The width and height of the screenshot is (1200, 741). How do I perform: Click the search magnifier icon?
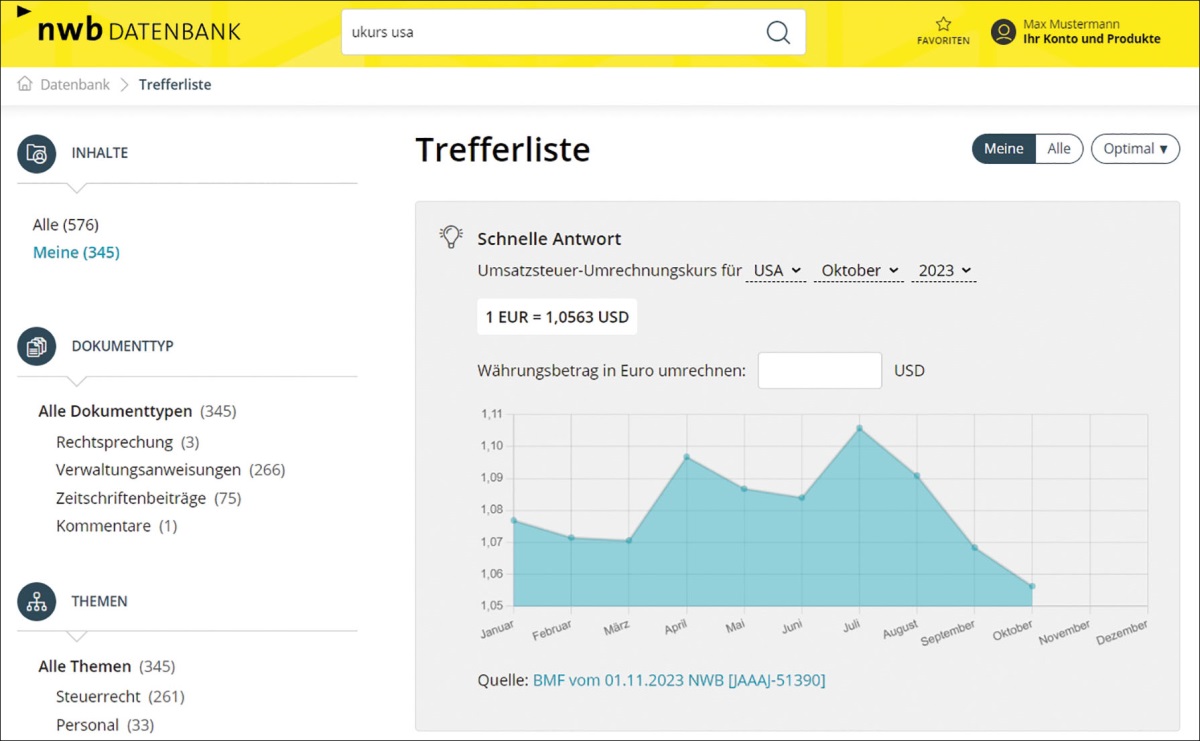[x=777, y=32]
